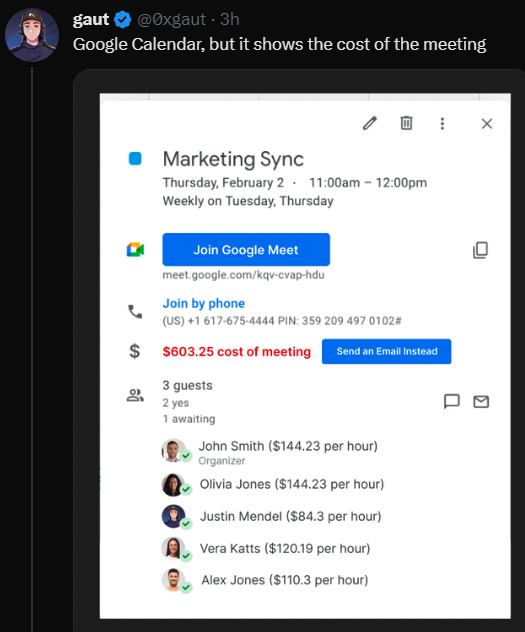The image size is (525, 632).
Task: Click the guests people icon
Action: [x=135, y=395]
